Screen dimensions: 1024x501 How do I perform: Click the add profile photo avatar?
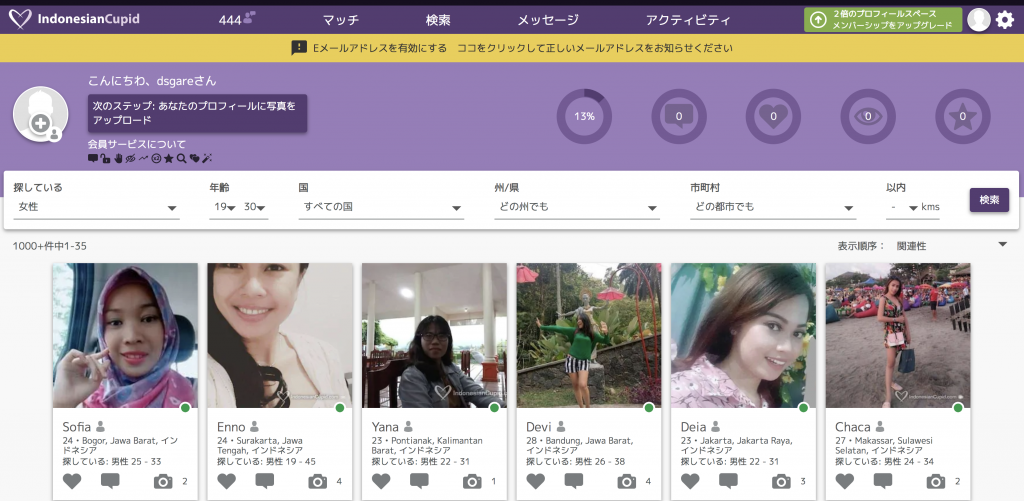point(40,115)
